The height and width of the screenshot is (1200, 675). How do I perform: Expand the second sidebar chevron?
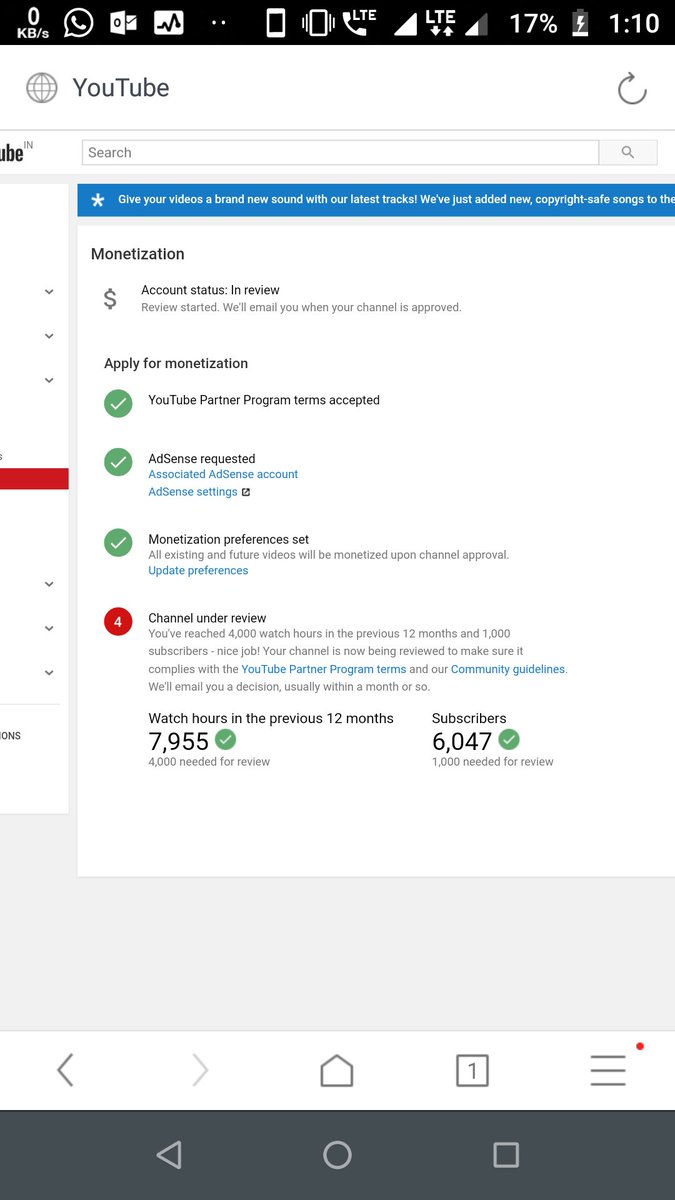pyautogui.click(x=49, y=336)
